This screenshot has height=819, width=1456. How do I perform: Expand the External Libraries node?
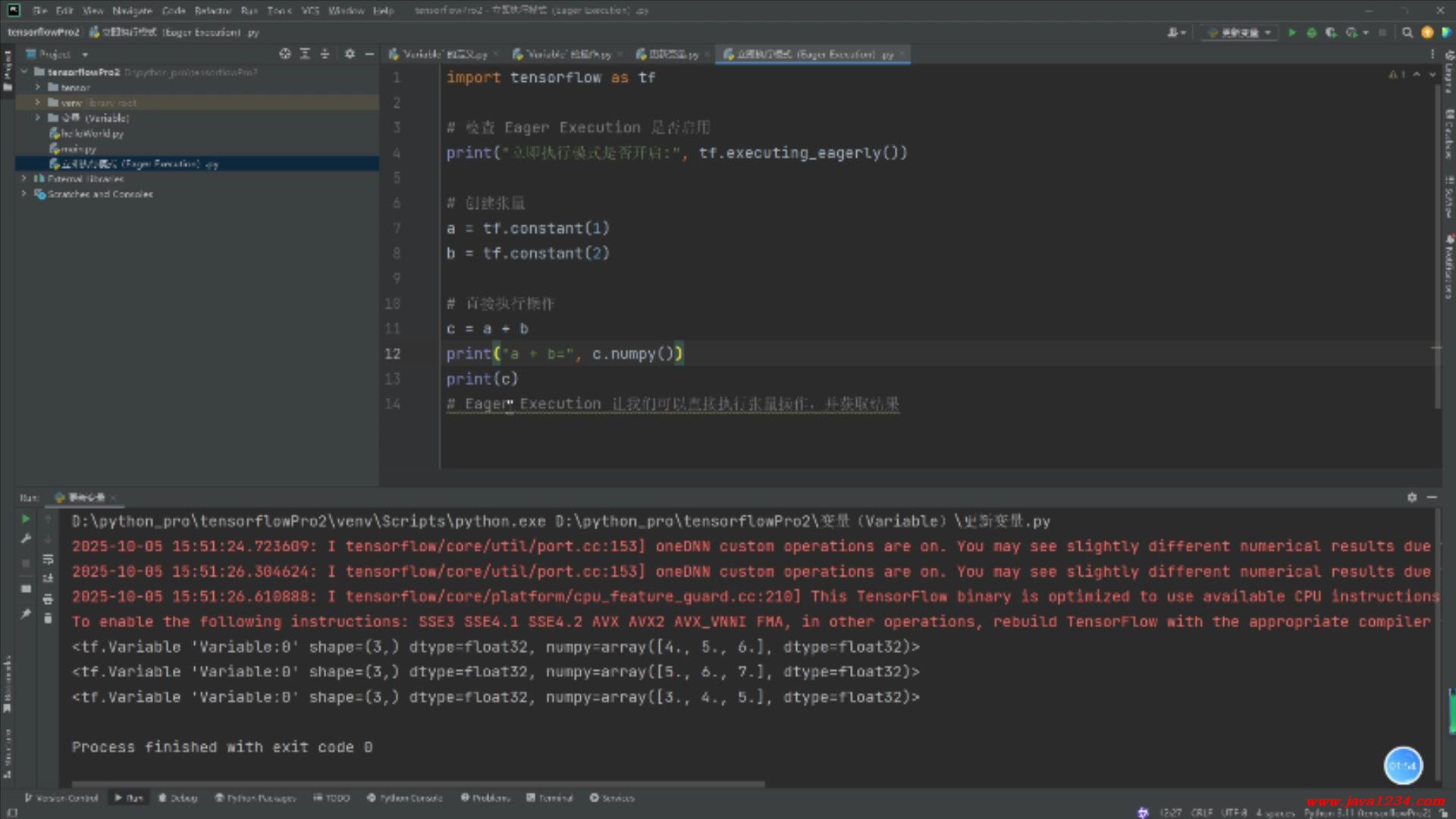(24, 179)
